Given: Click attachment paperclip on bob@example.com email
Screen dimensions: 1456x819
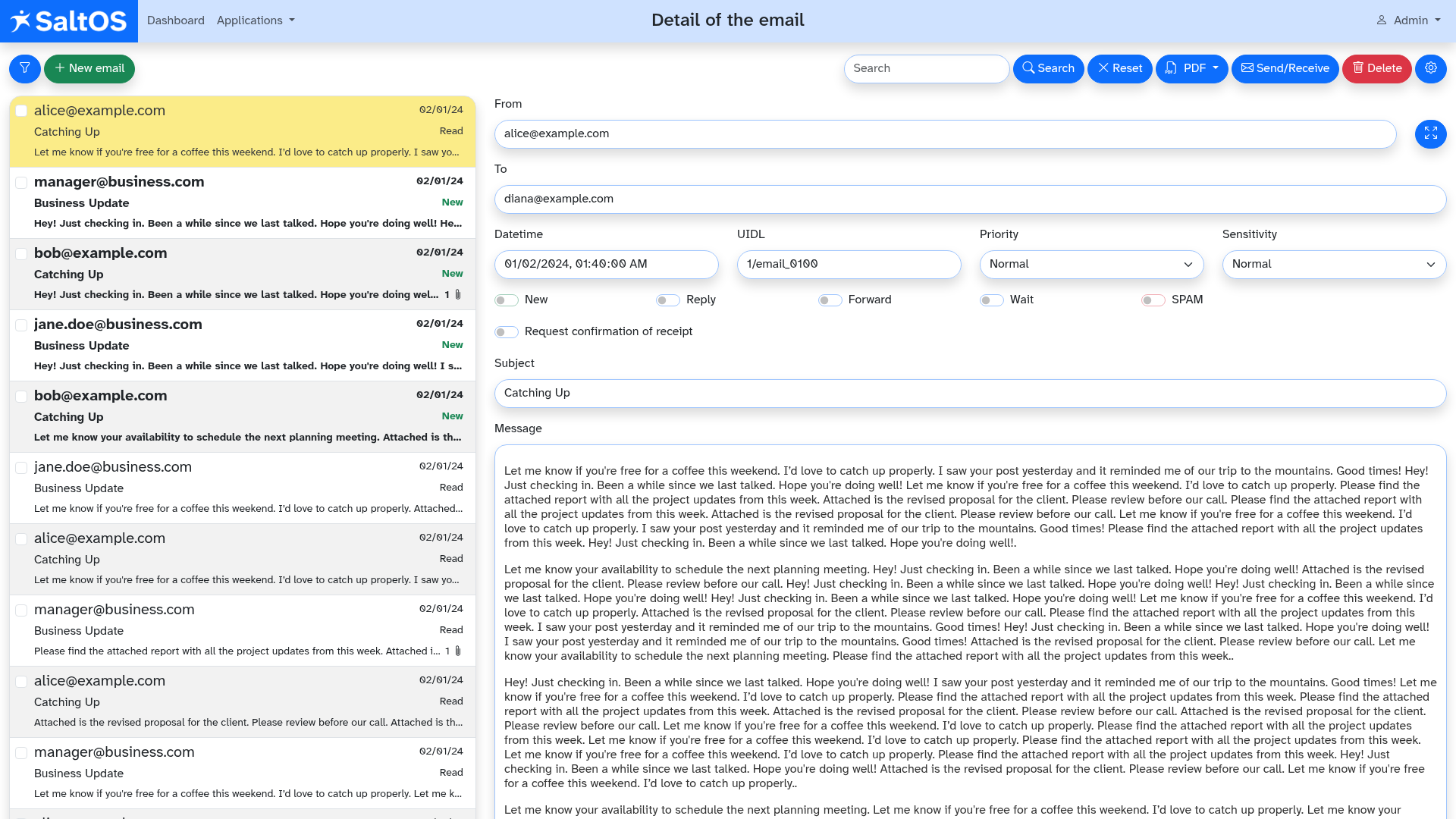Looking at the screenshot, I should point(458,294).
